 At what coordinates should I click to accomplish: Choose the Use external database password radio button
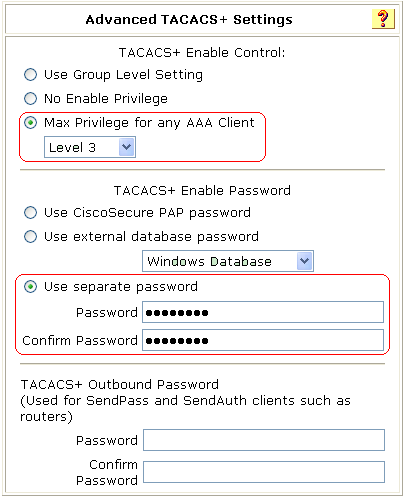coord(30,237)
